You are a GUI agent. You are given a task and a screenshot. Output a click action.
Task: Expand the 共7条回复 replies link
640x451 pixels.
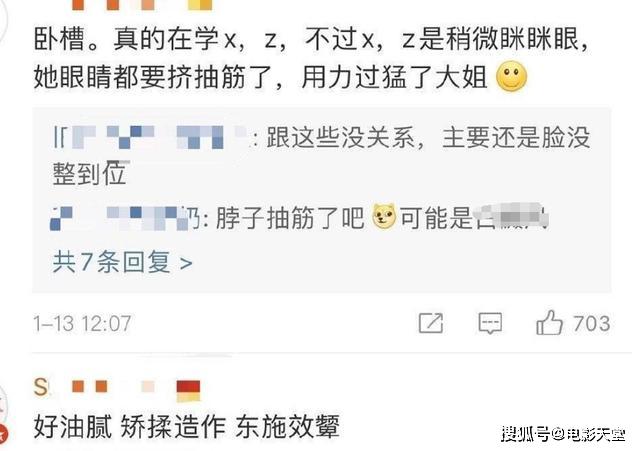(x=122, y=262)
